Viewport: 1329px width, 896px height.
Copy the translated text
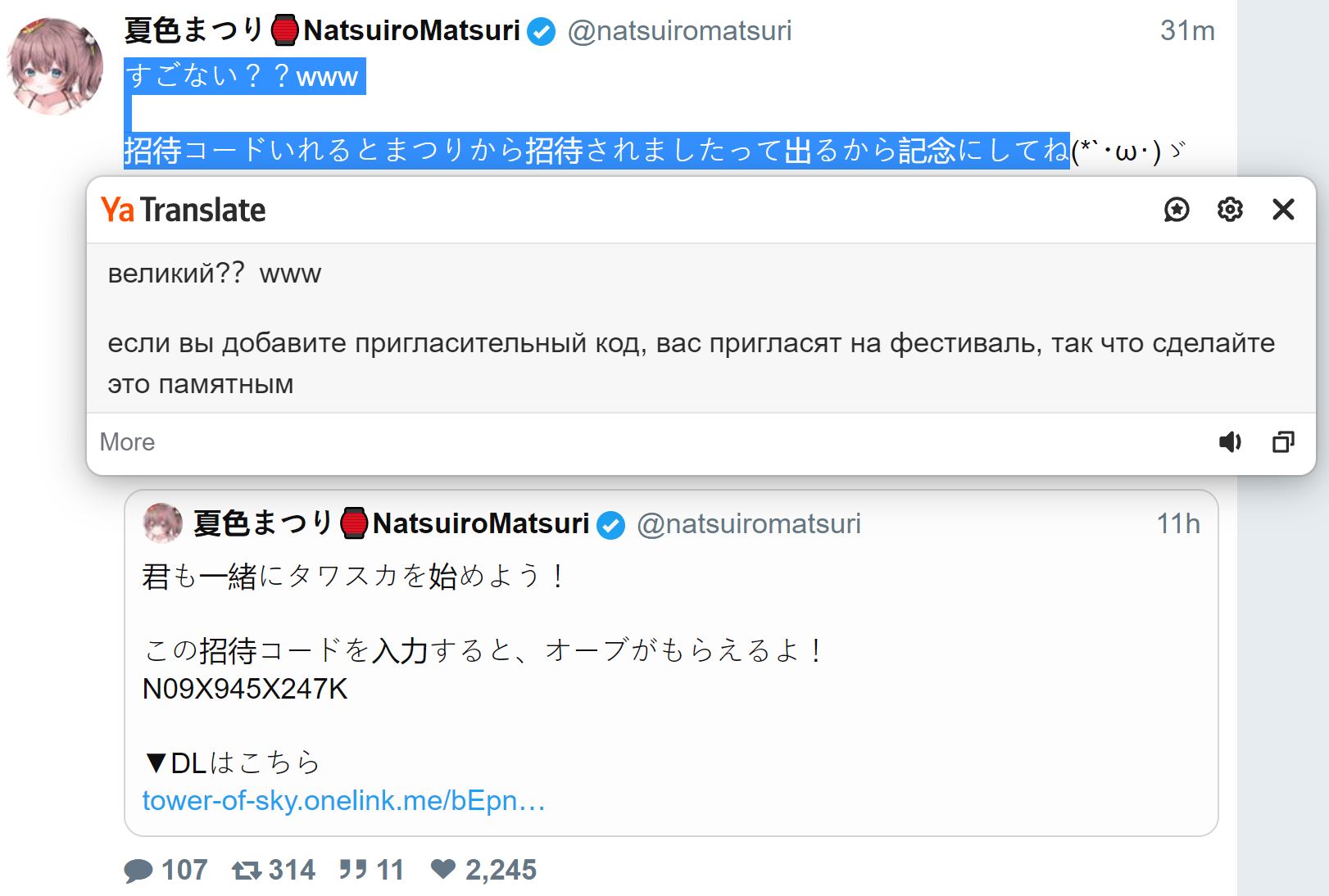1283,442
